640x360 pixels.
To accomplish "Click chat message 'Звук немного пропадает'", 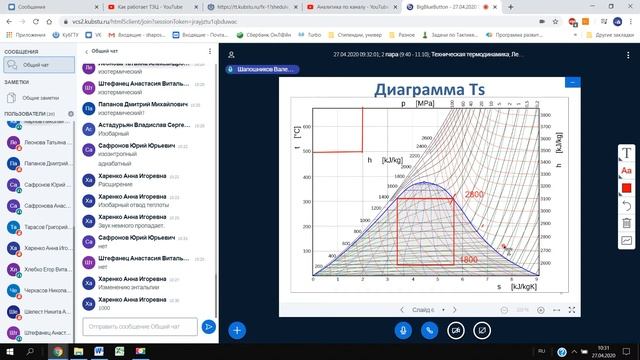I will point(131,226).
